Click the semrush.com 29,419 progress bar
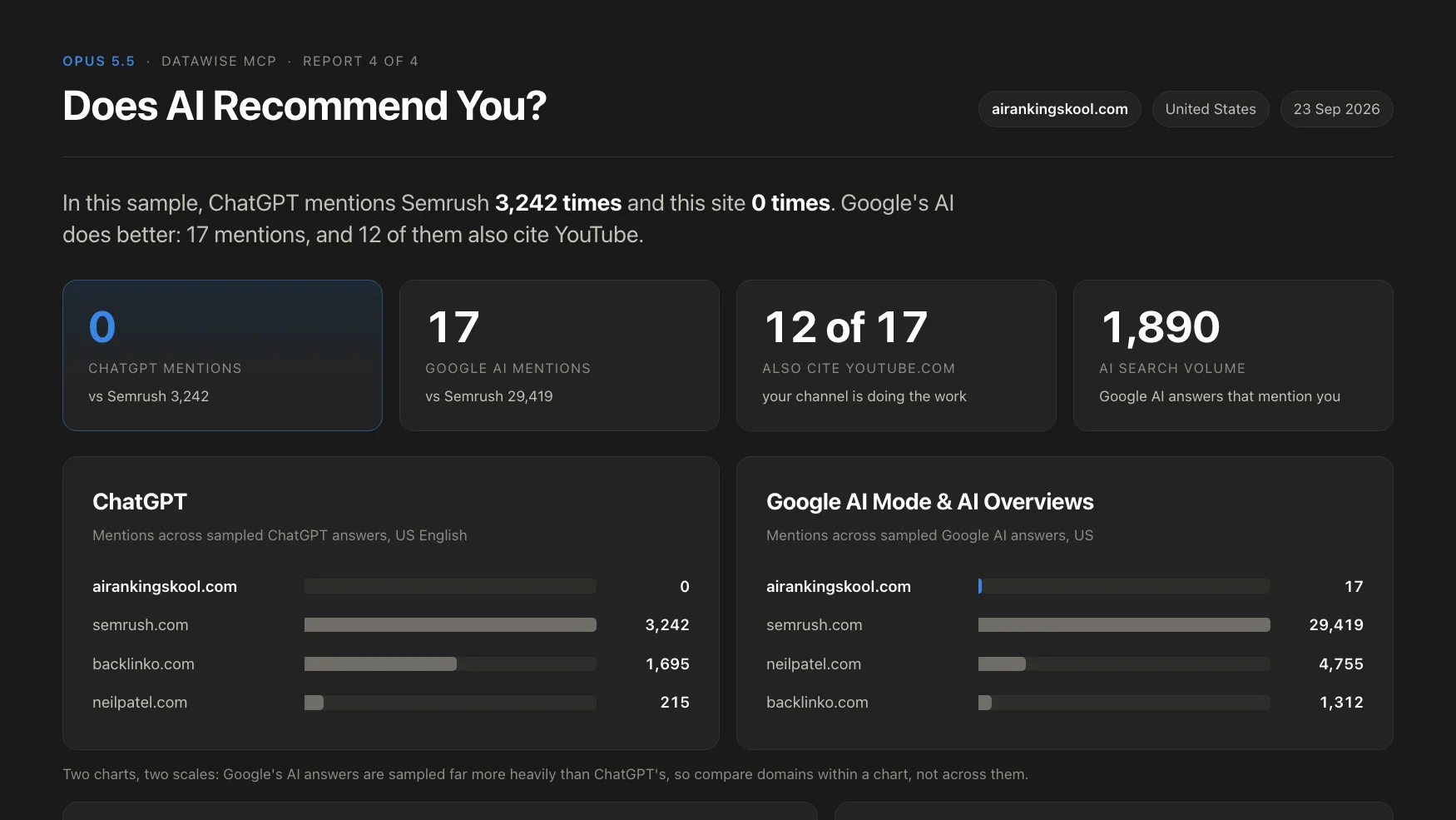 (x=1124, y=624)
